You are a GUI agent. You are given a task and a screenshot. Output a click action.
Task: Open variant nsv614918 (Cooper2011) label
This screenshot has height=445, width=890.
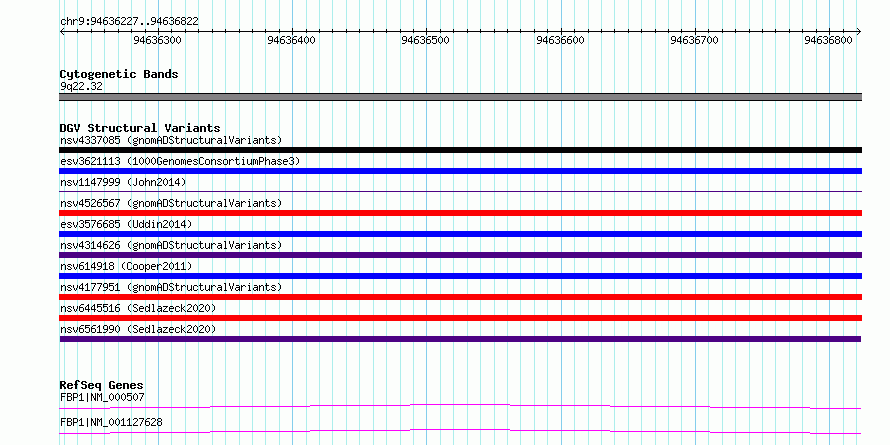(x=126, y=266)
